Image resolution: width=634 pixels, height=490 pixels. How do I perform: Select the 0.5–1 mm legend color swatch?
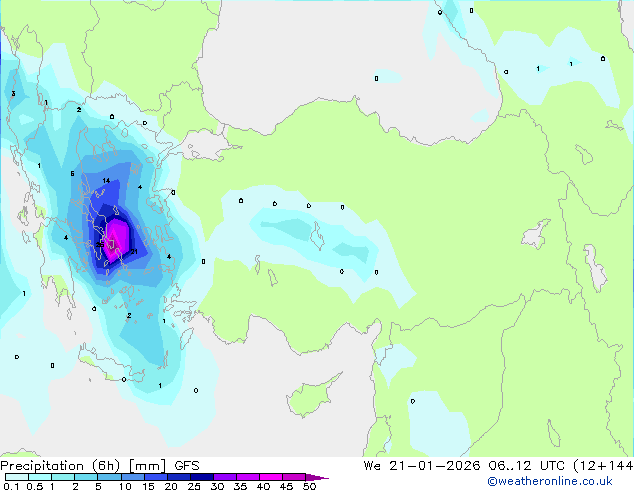coord(40,477)
